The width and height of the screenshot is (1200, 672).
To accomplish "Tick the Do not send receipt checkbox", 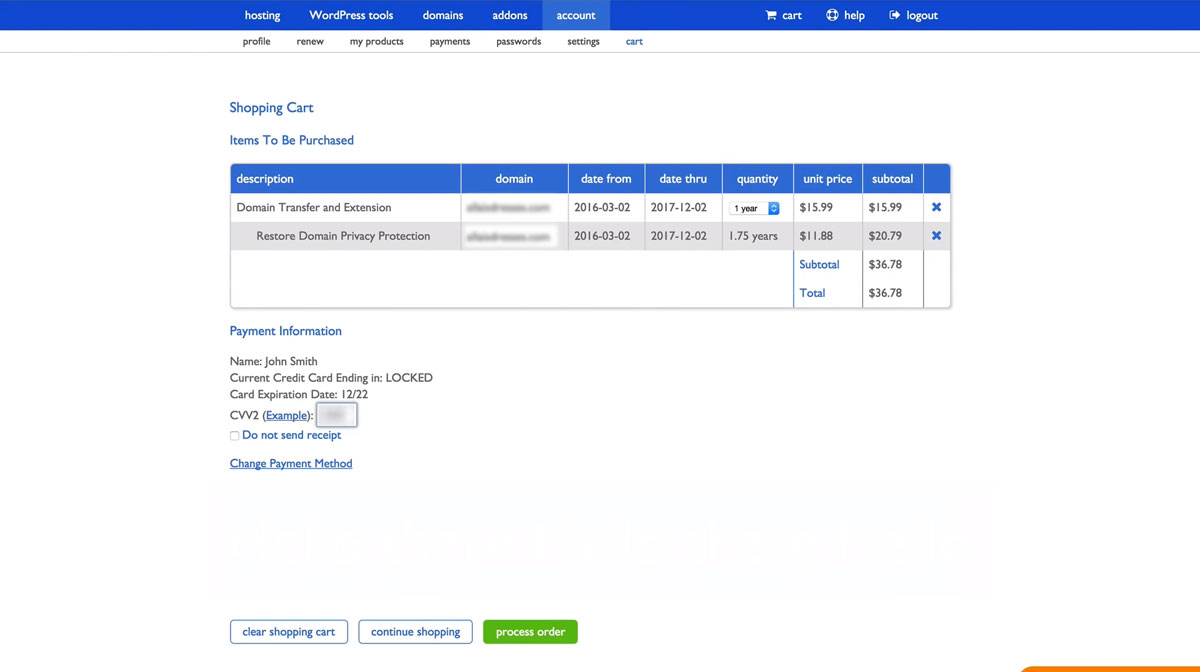I will 234,436.
